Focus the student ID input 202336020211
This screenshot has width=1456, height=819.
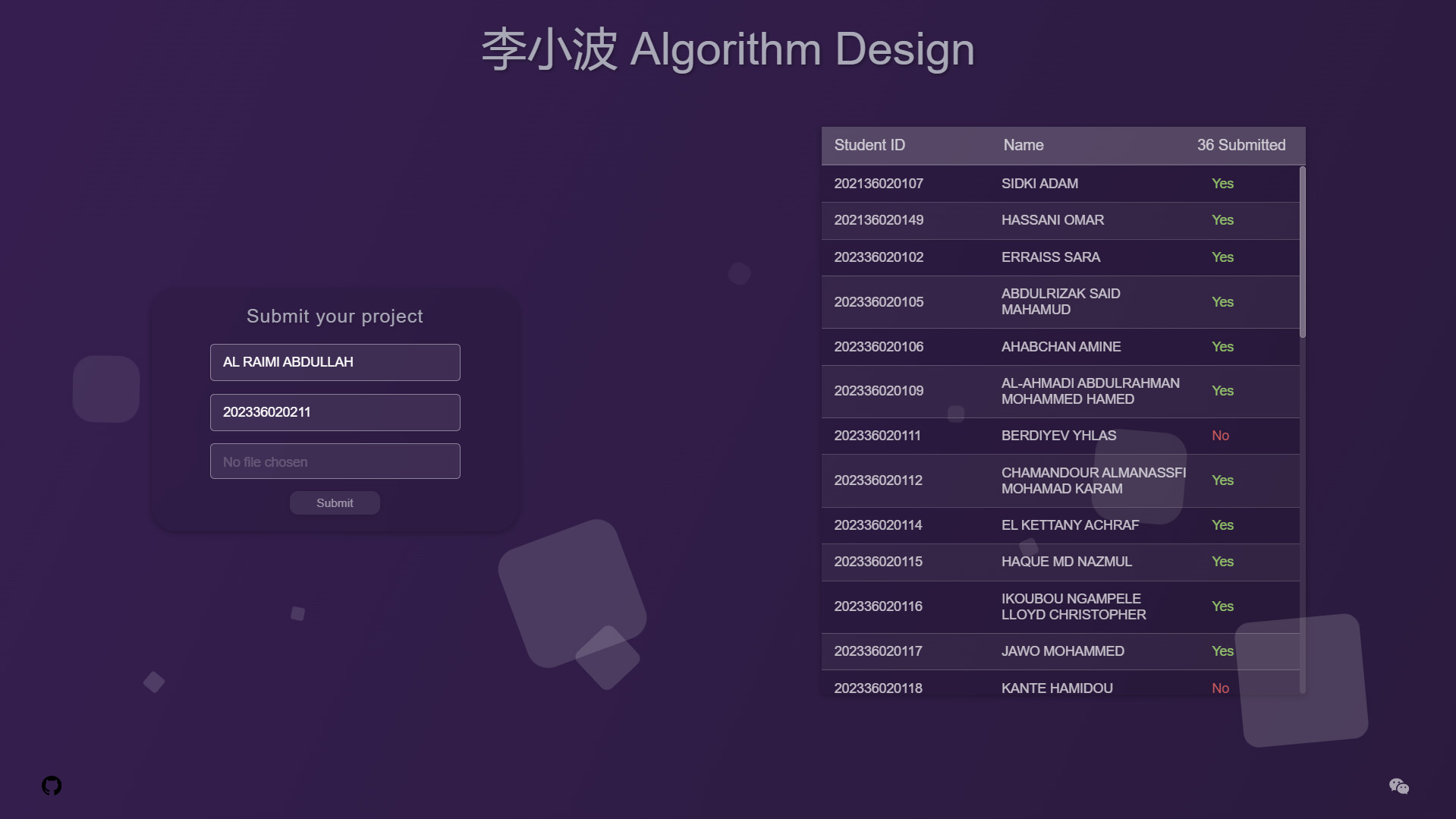click(335, 412)
